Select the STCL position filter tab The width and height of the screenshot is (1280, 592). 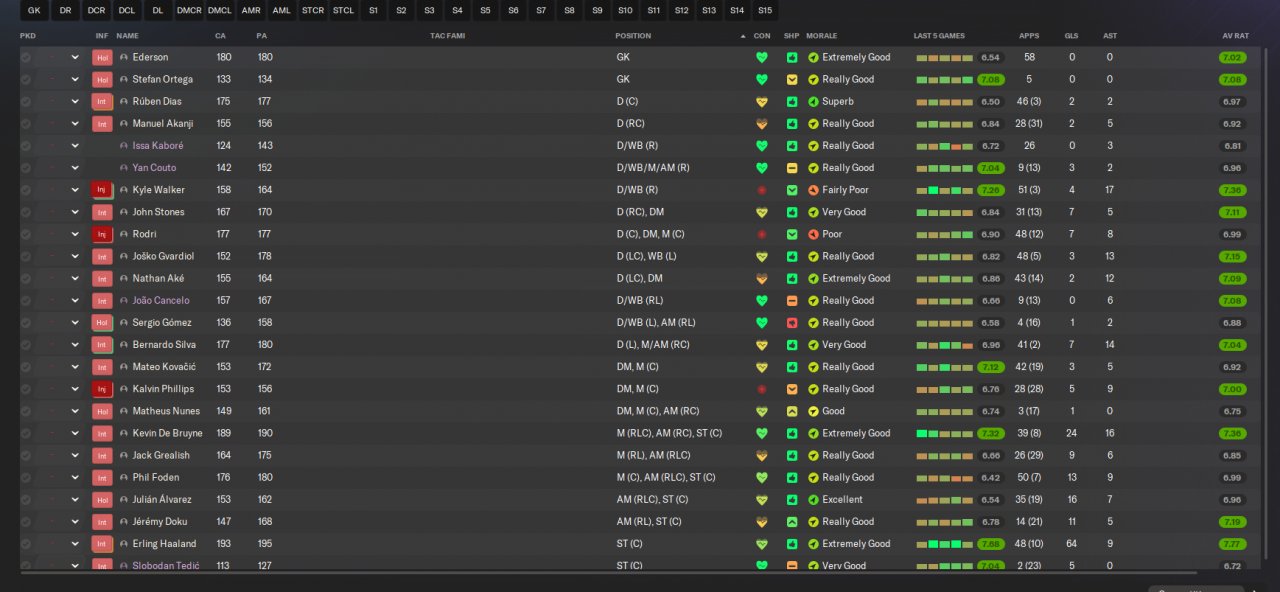344,10
